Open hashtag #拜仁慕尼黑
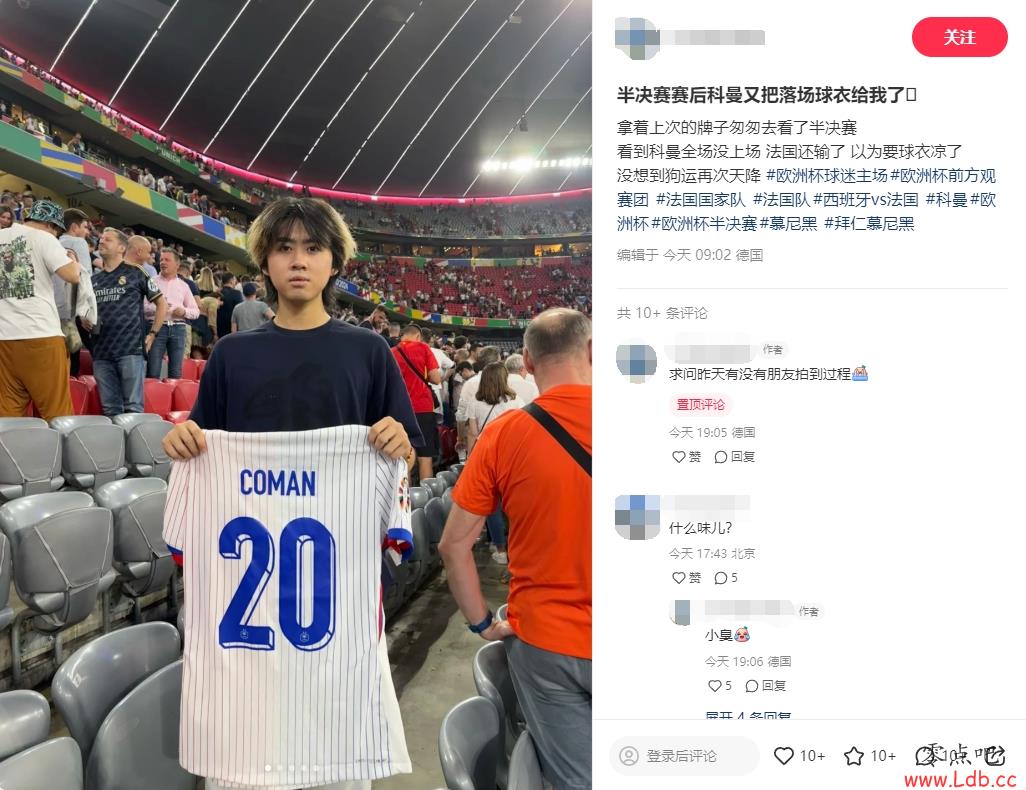This screenshot has width=1026, height=790. tap(869, 224)
